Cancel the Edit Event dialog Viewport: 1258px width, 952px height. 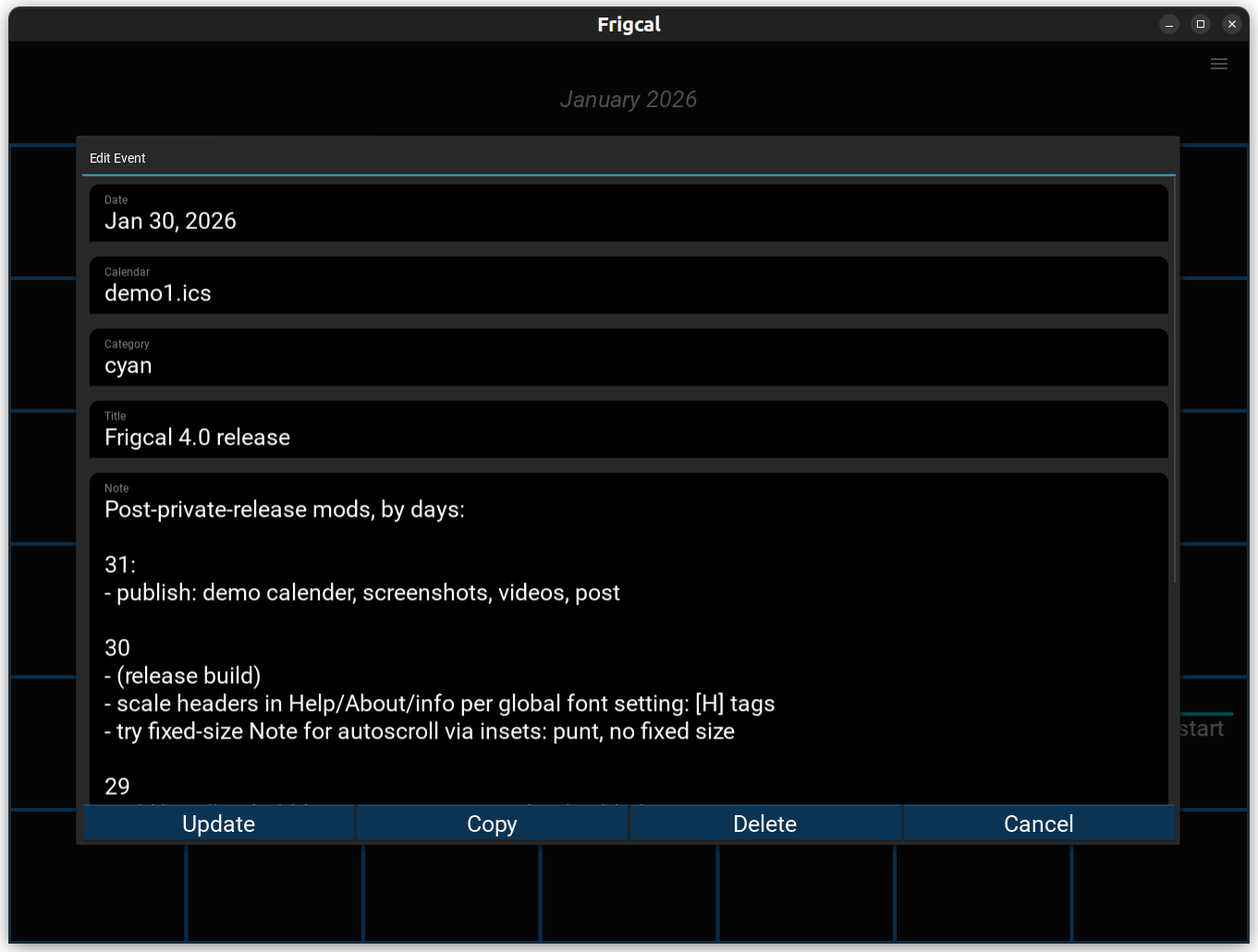tap(1038, 824)
